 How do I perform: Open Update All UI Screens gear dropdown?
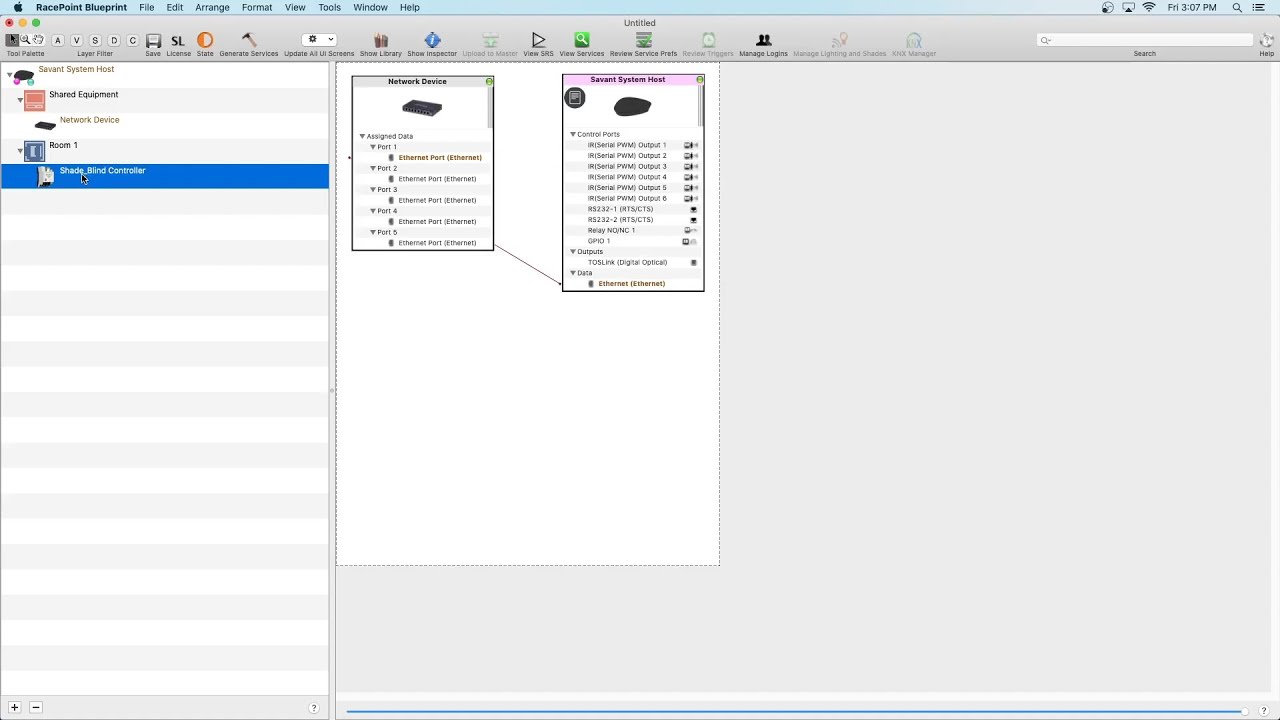click(x=319, y=40)
